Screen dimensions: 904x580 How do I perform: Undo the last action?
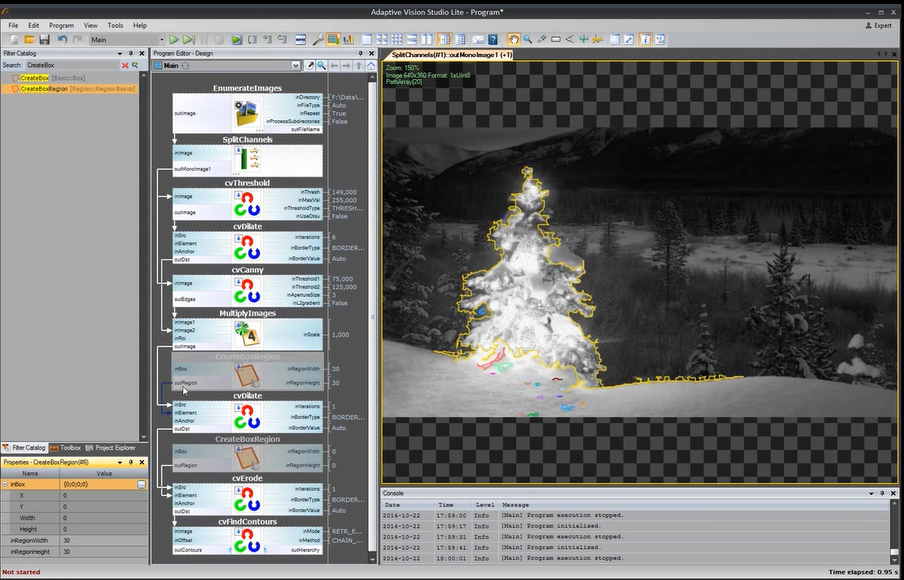[62, 40]
